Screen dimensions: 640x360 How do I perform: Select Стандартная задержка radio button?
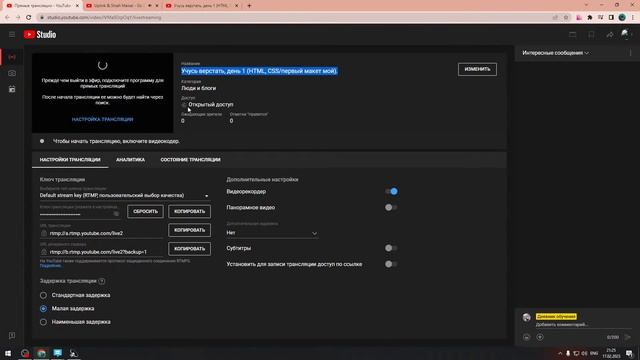click(43, 295)
